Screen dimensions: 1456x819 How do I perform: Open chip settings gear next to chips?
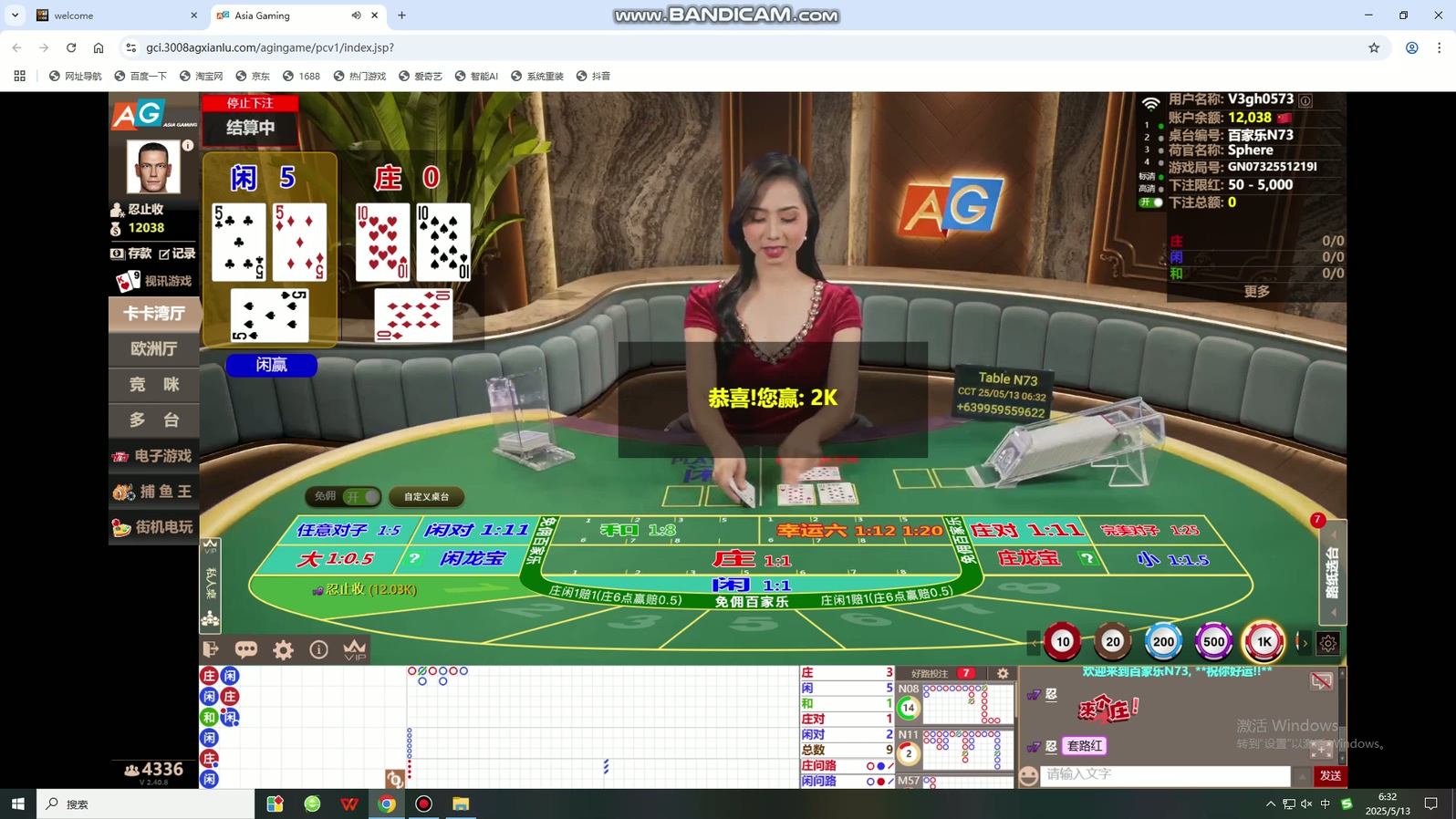pyautogui.click(x=1328, y=643)
